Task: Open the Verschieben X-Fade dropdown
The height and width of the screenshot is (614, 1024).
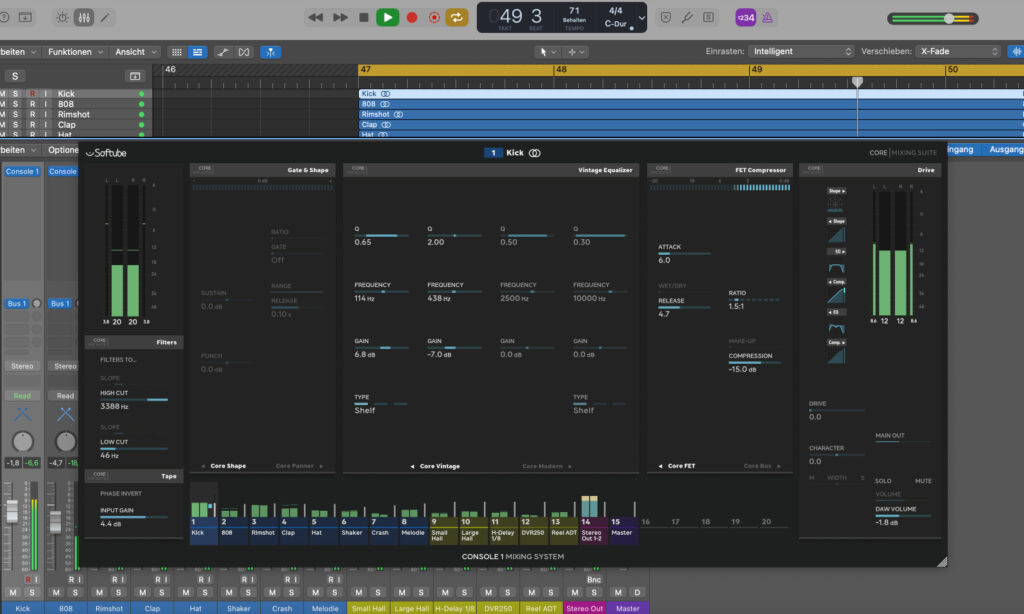Action: pos(957,52)
